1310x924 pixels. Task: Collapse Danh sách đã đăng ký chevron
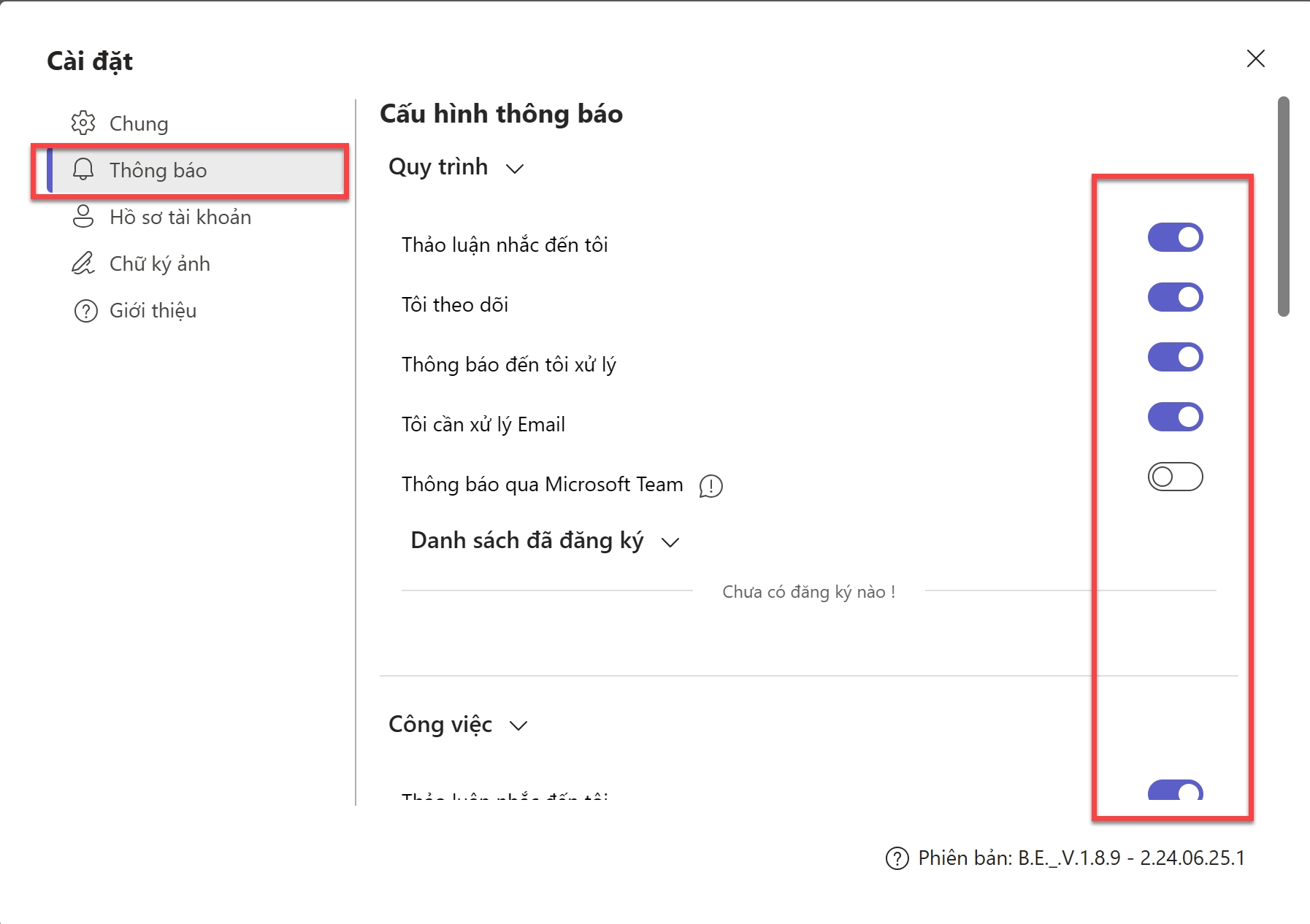tap(670, 542)
